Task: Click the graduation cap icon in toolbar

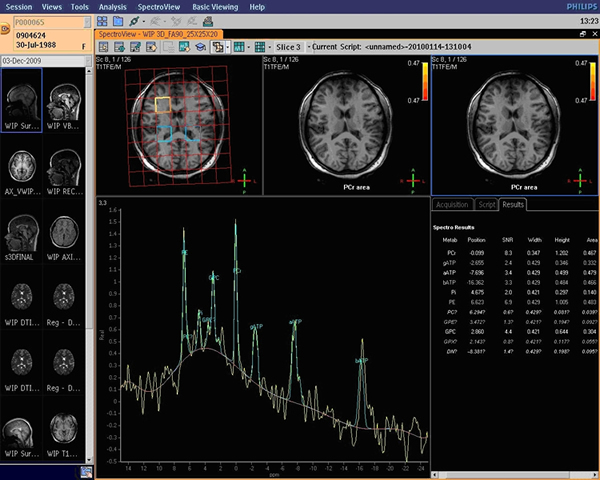Action: click(201, 47)
